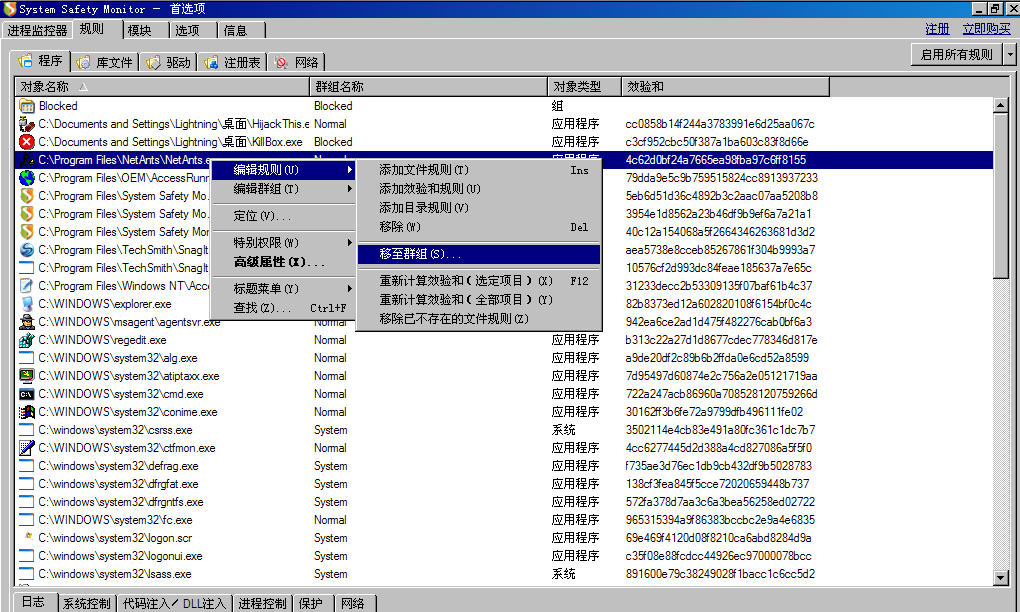
Task: Click the 启用所有规则 button
Action: (x=957, y=55)
